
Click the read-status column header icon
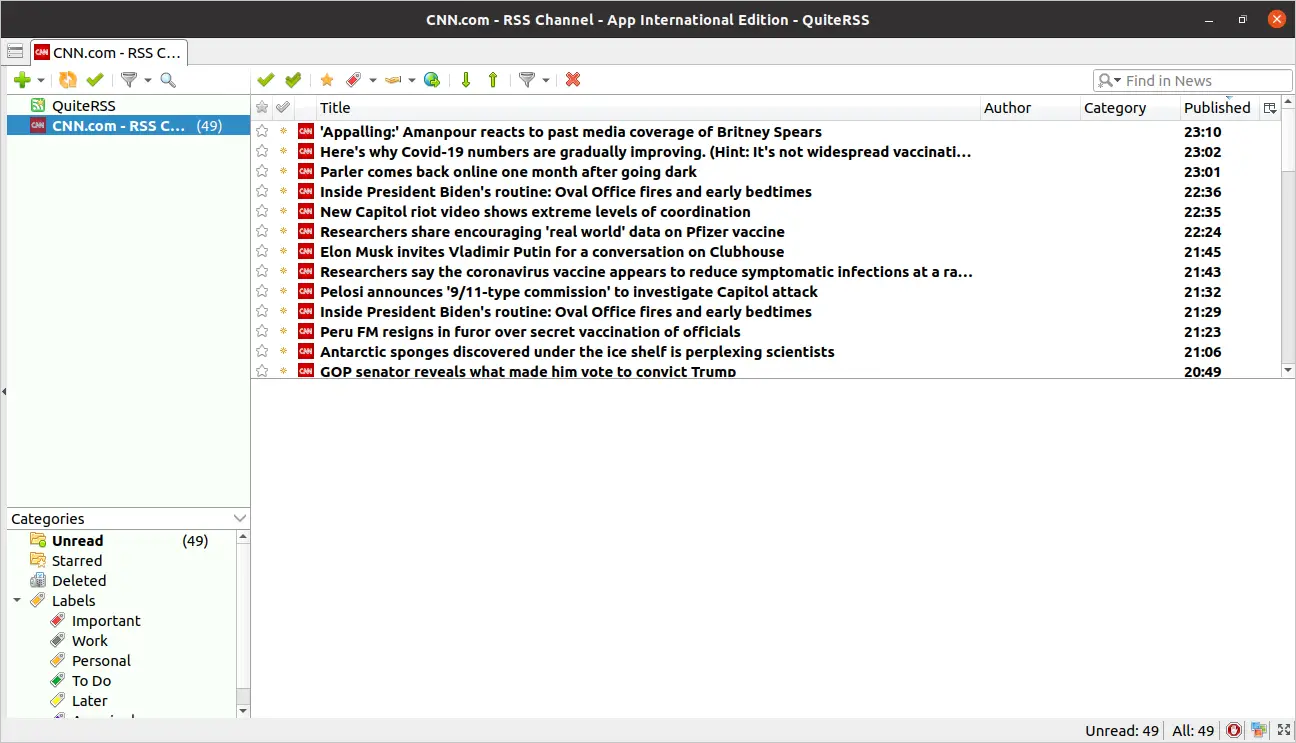[283, 108]
